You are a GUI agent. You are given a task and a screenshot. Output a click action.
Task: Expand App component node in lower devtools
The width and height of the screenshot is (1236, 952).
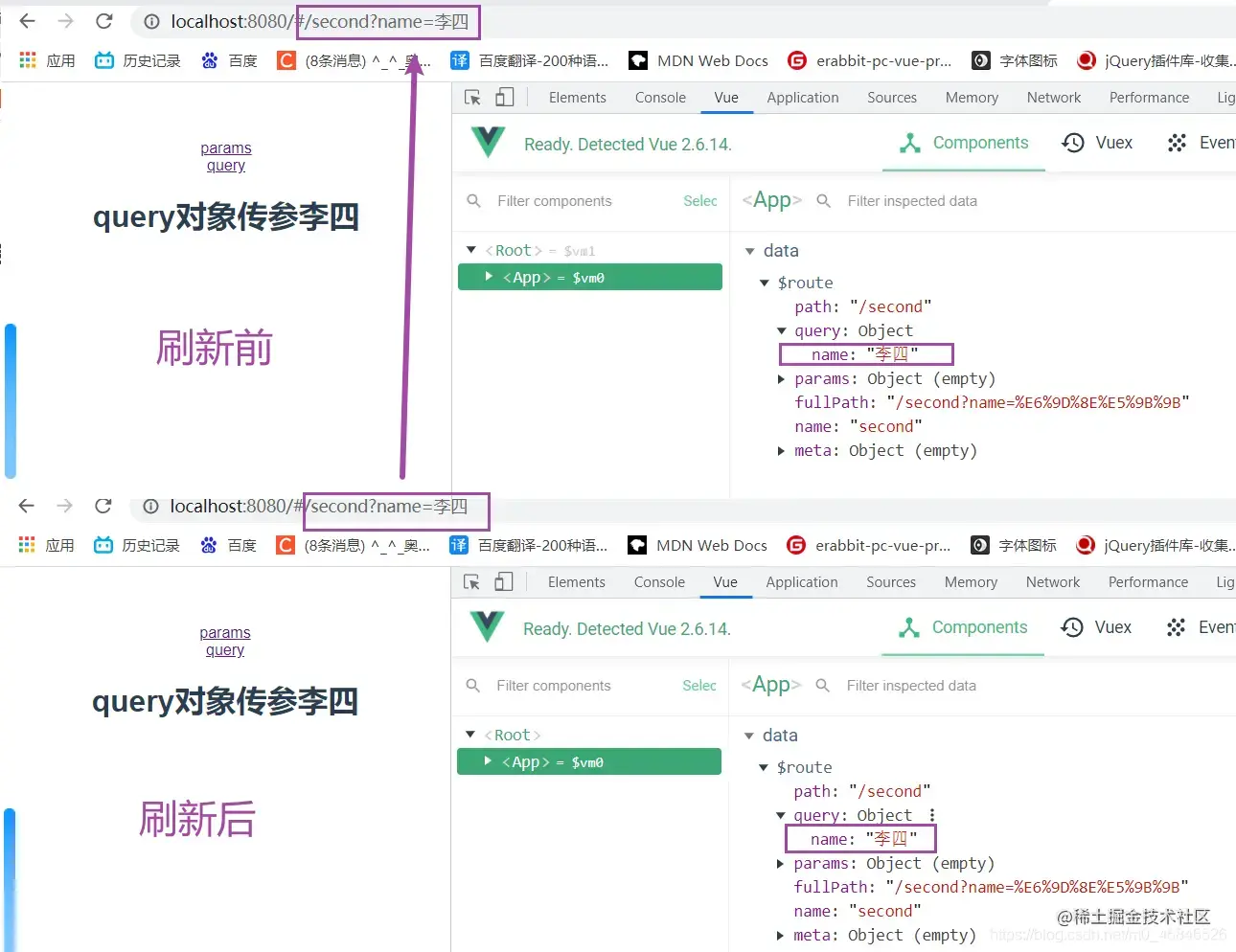(488, 761)
